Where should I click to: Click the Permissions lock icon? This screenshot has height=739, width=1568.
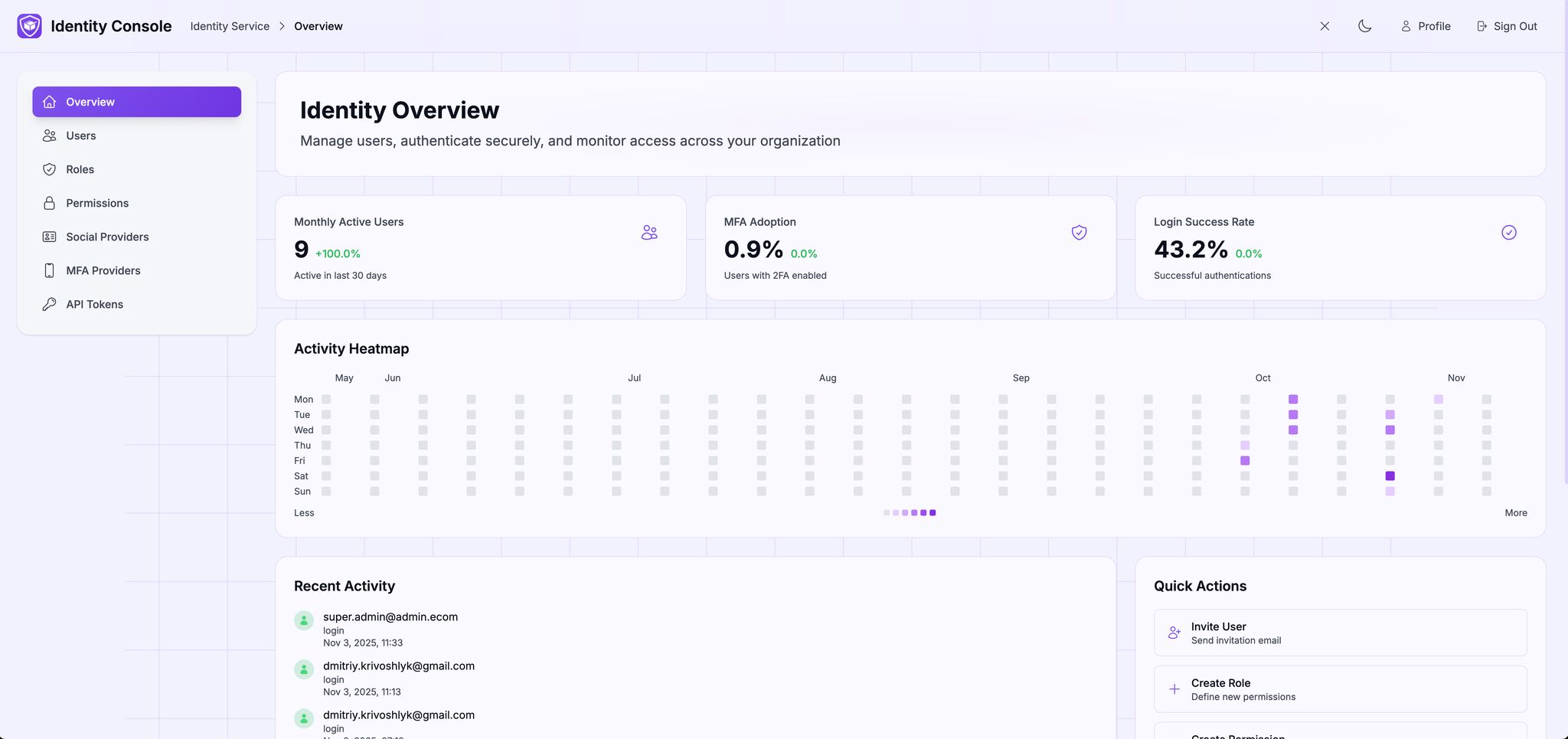49,203
